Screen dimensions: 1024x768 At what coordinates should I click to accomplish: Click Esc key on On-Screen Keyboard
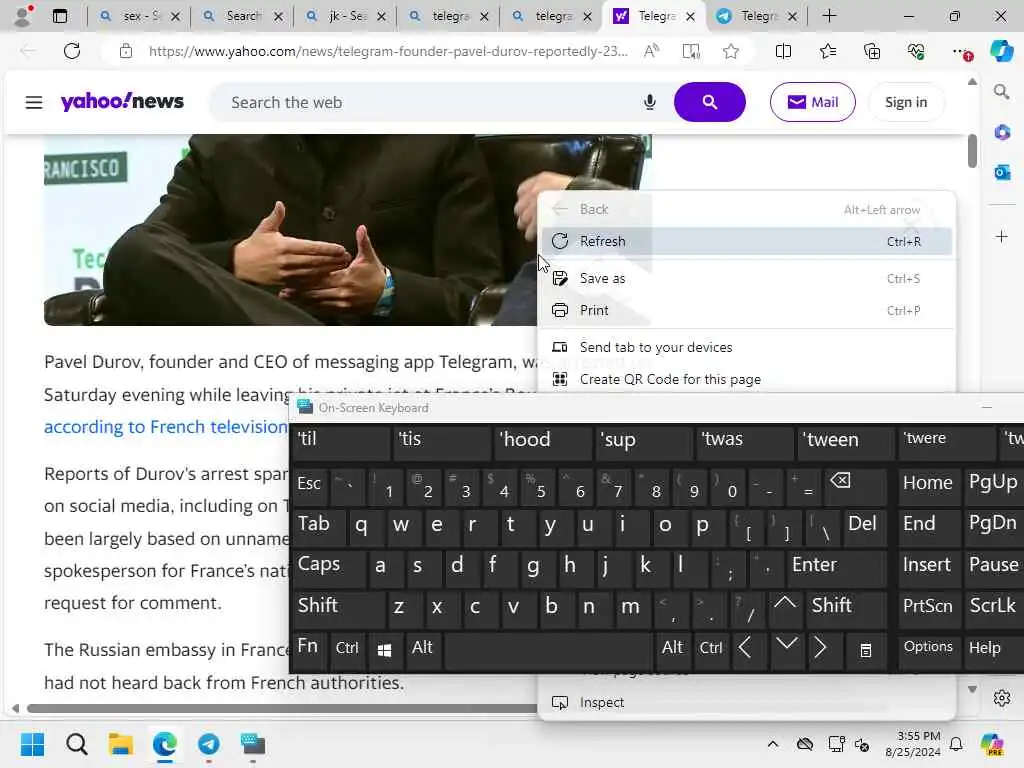pos(310,486)
